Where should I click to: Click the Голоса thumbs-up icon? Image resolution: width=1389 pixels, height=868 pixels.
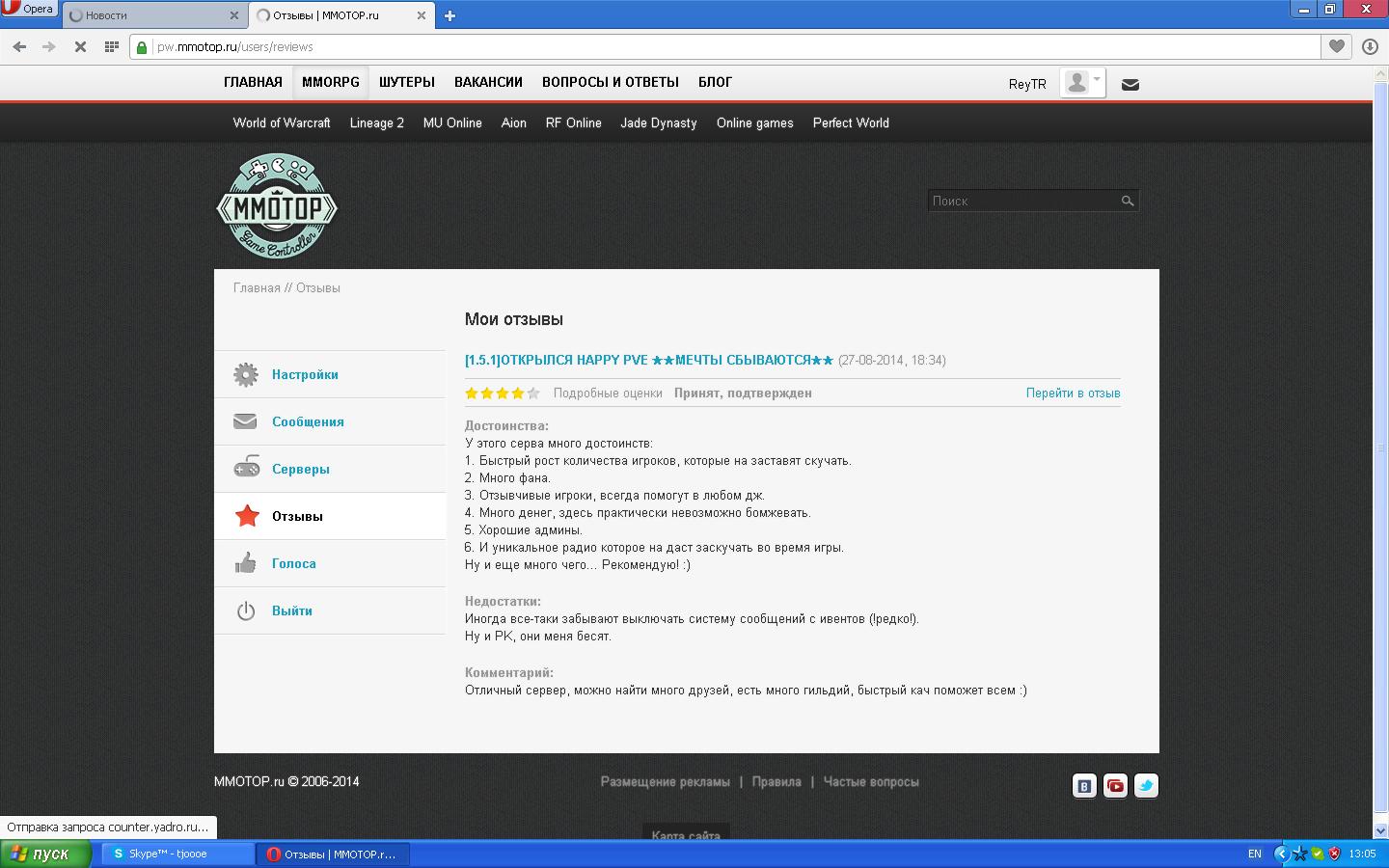(x=245, y=562)
